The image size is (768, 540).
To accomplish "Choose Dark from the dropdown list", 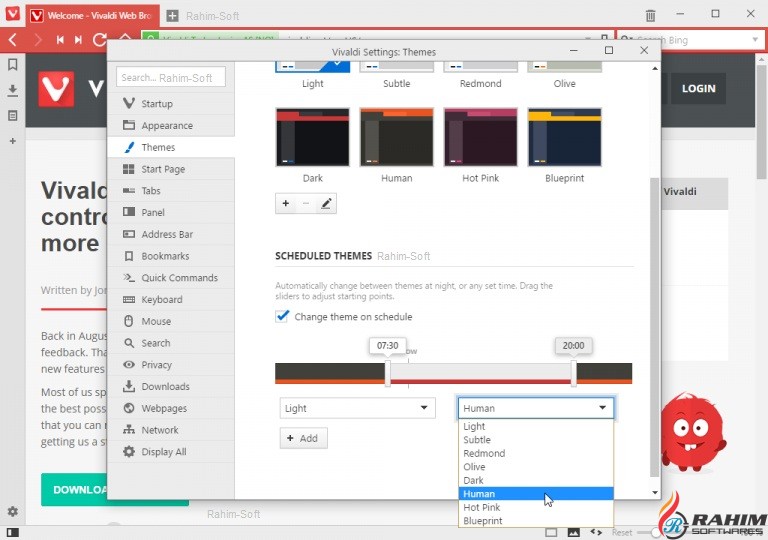I will pyautogui.click(x=536, y=480).
